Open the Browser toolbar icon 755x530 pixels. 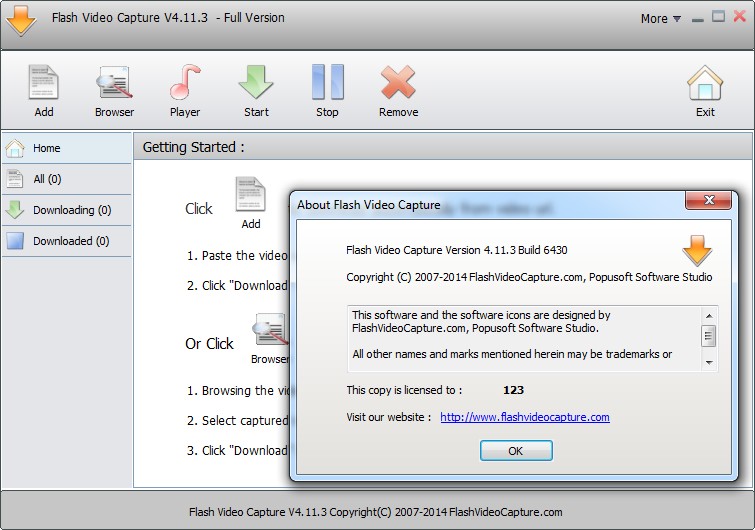(x=114, y=82)
